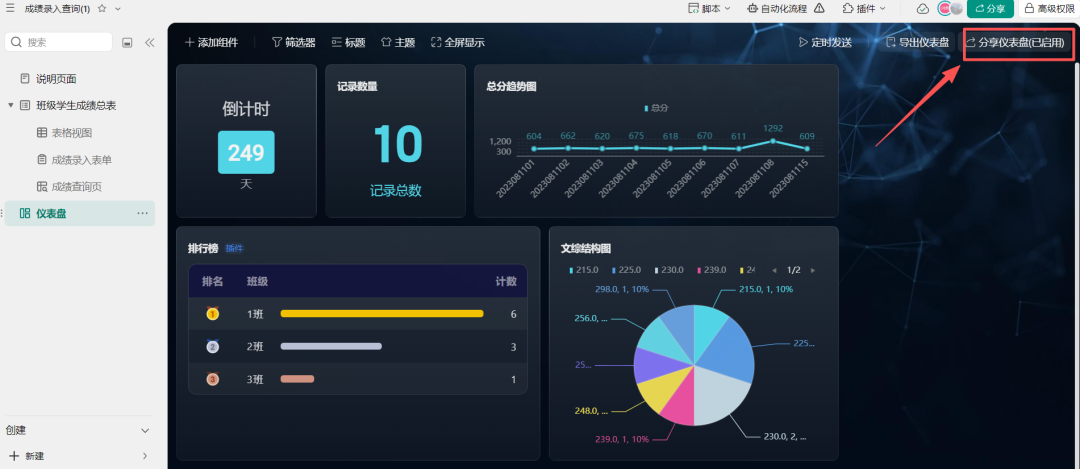Click the 3班 ranking row bar
Viewport: 1080px width, 469px height.
point(297,379)
